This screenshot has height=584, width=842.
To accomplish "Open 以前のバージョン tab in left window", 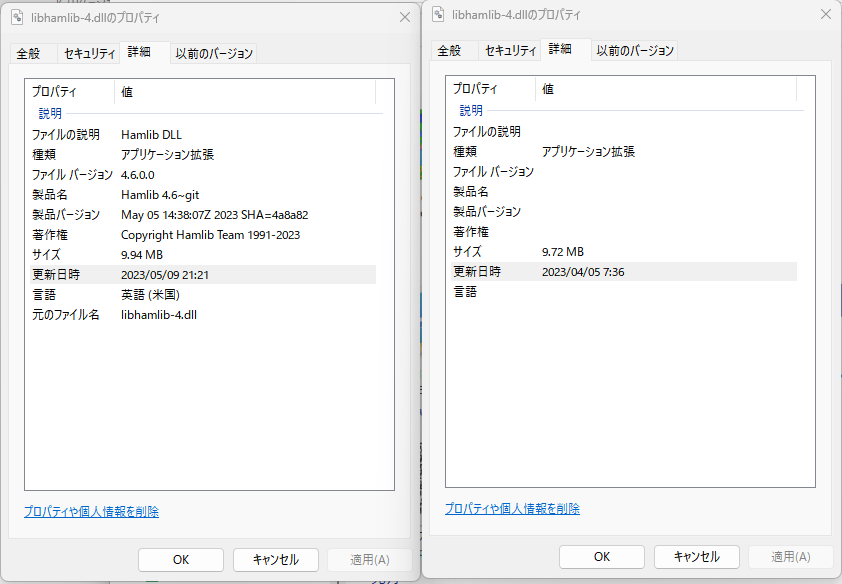I will pyautogui.click(x=214, y=54).
